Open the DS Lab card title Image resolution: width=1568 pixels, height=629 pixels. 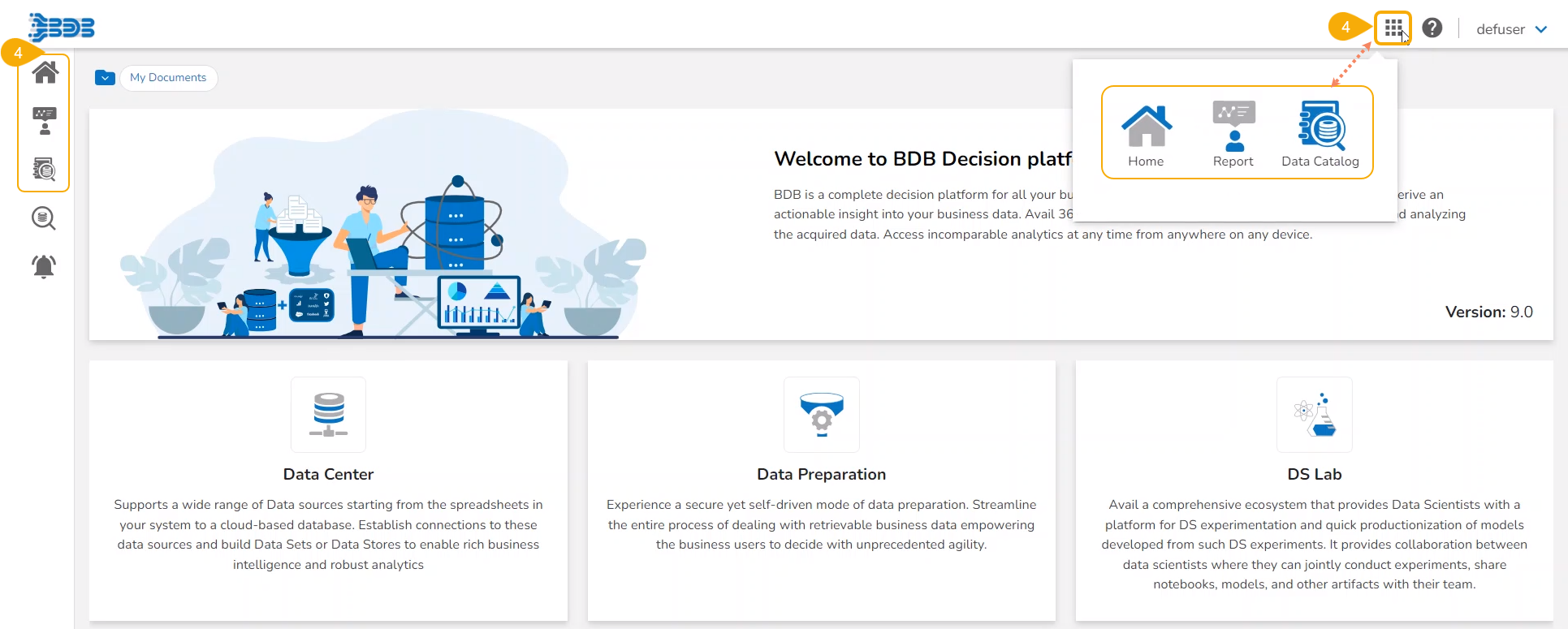(x=1315, y=475)
